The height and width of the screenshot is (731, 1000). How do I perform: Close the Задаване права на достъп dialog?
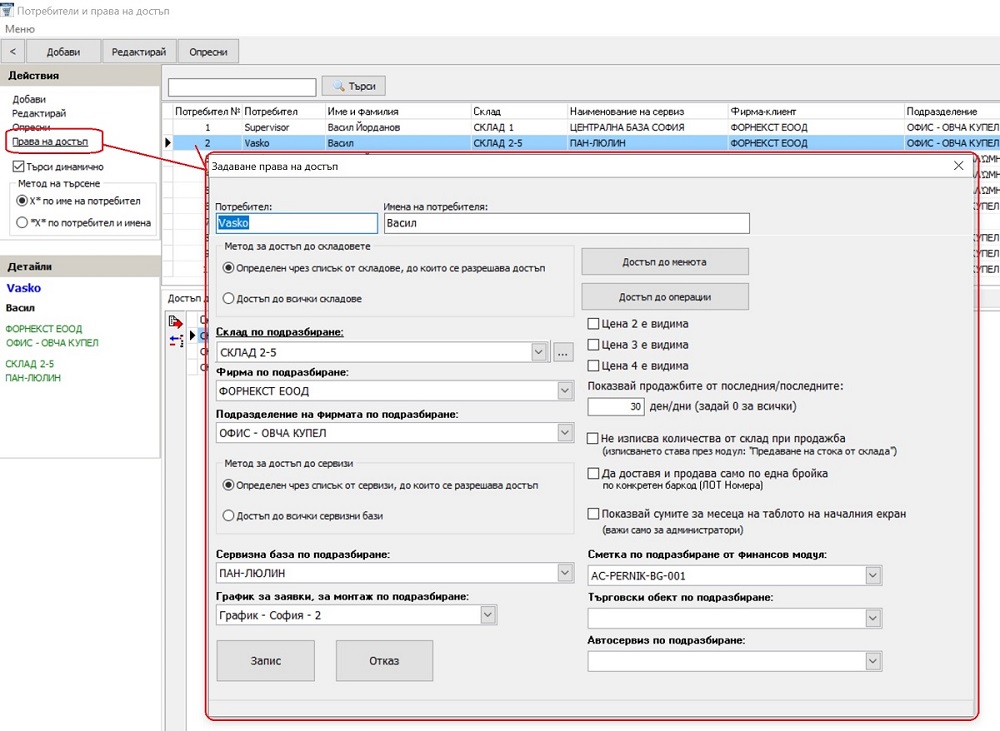(x=958, y=166)
